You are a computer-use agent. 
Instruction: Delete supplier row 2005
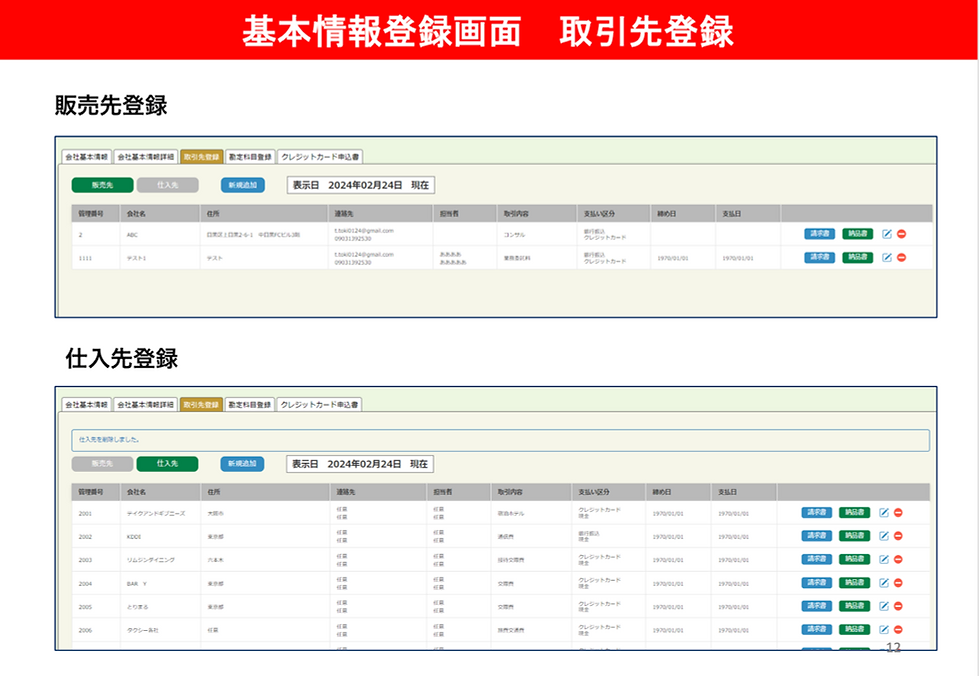click(898, 606)
